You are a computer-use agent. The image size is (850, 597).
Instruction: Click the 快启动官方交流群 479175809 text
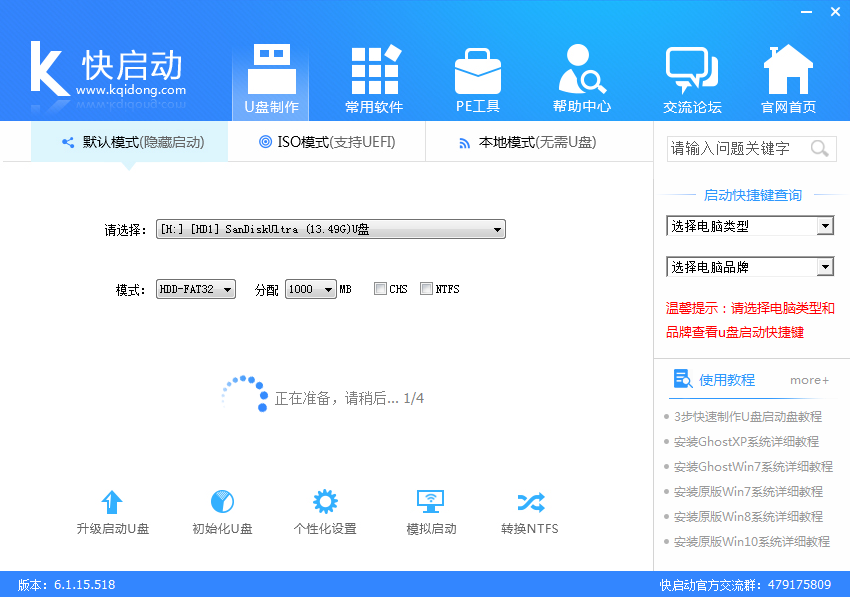click(x=745, y=585)
